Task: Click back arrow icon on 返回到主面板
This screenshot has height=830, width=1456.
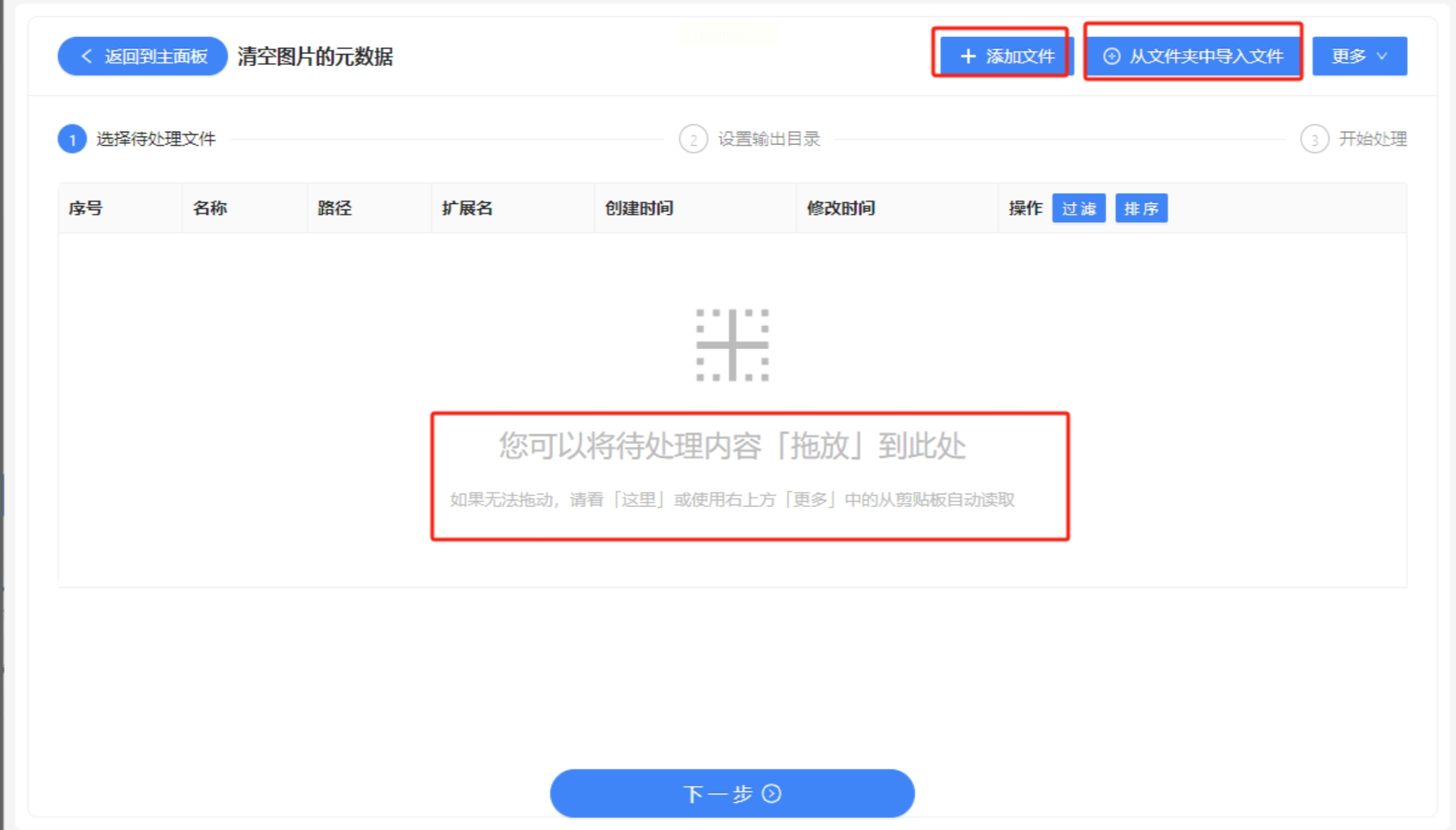Action: click(86, 56)
